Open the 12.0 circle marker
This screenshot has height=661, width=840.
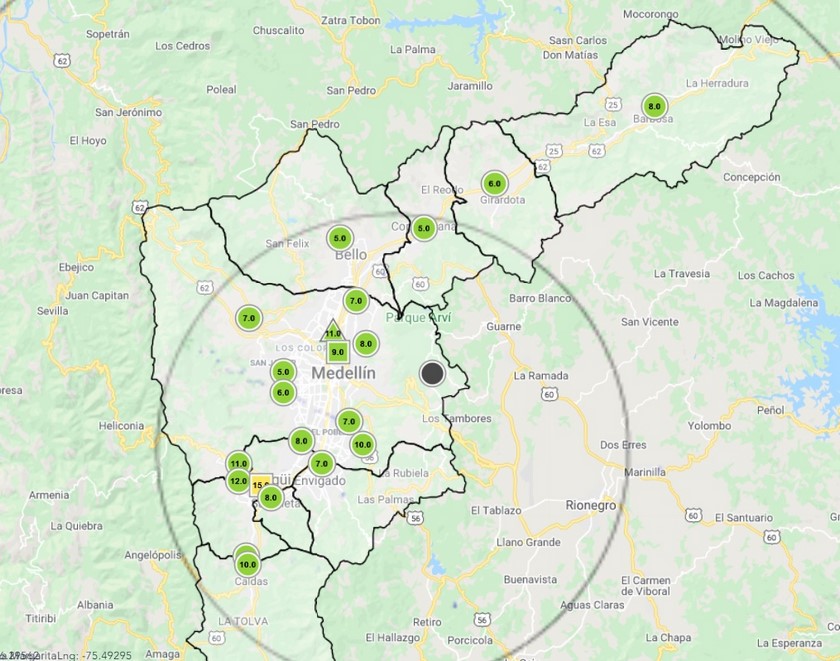[x=238, y=481]
